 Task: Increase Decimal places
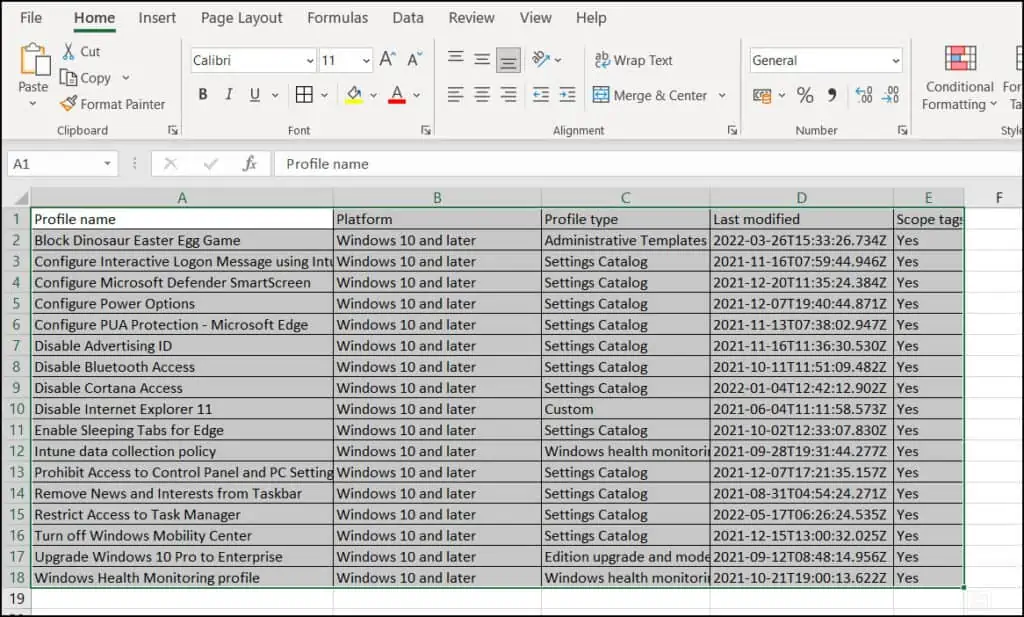click(863, 95)
